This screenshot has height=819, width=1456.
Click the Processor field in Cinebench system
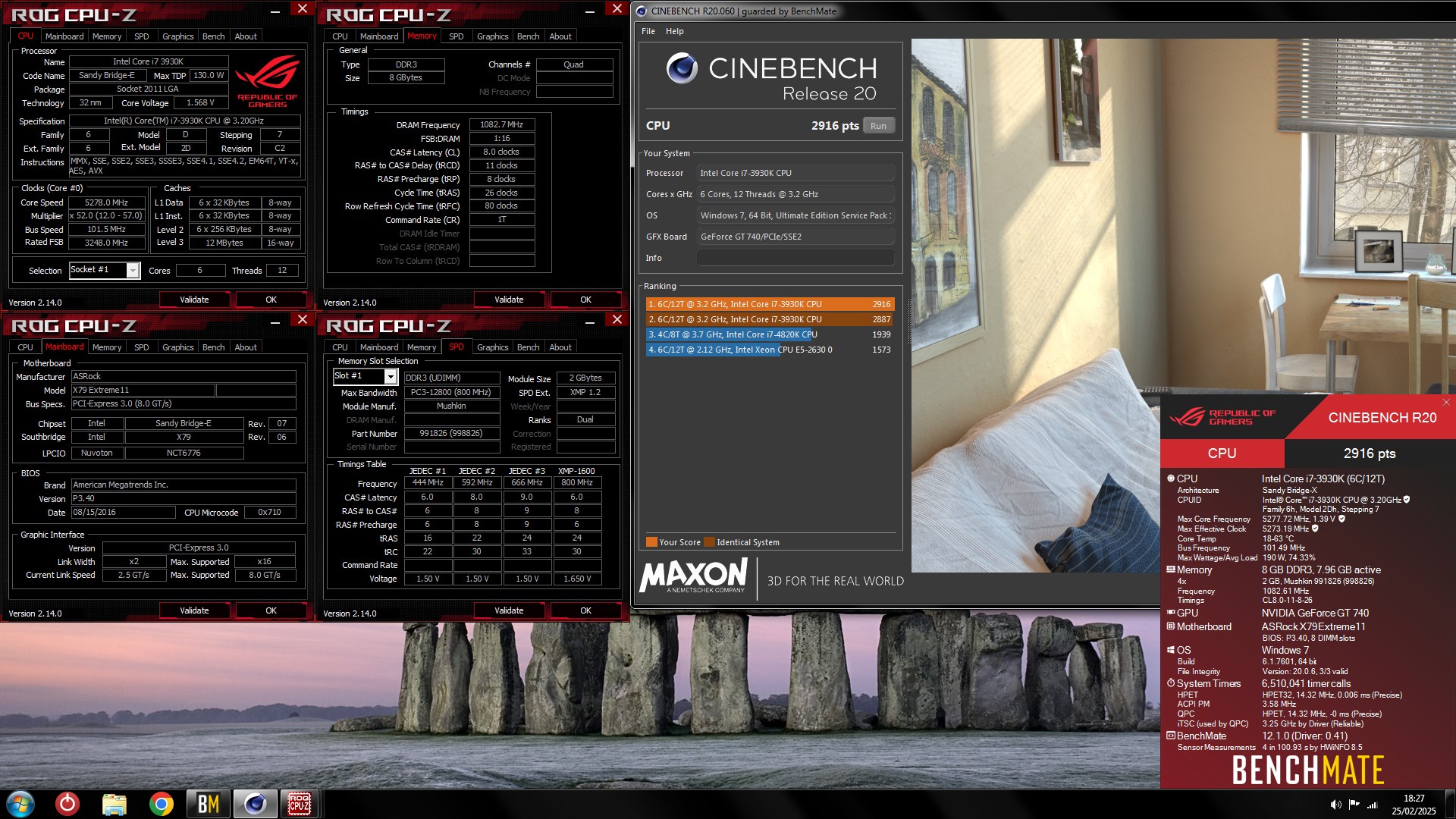(x=795, y=173)
